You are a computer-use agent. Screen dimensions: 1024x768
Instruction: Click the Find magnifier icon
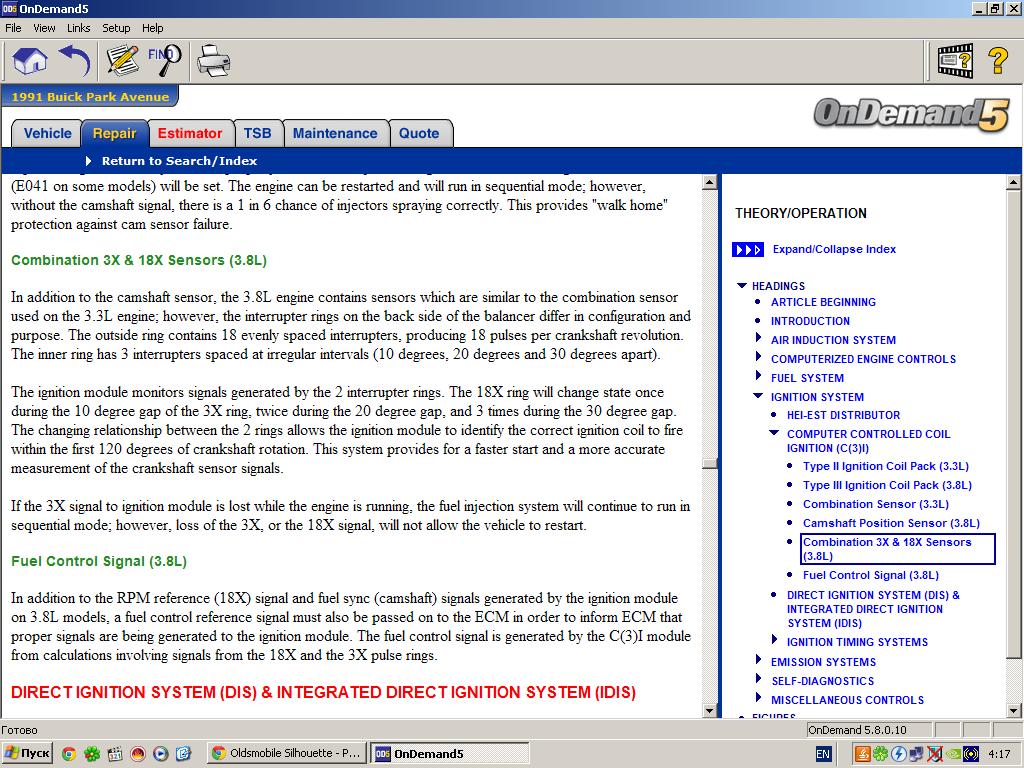tap(165, 60)
